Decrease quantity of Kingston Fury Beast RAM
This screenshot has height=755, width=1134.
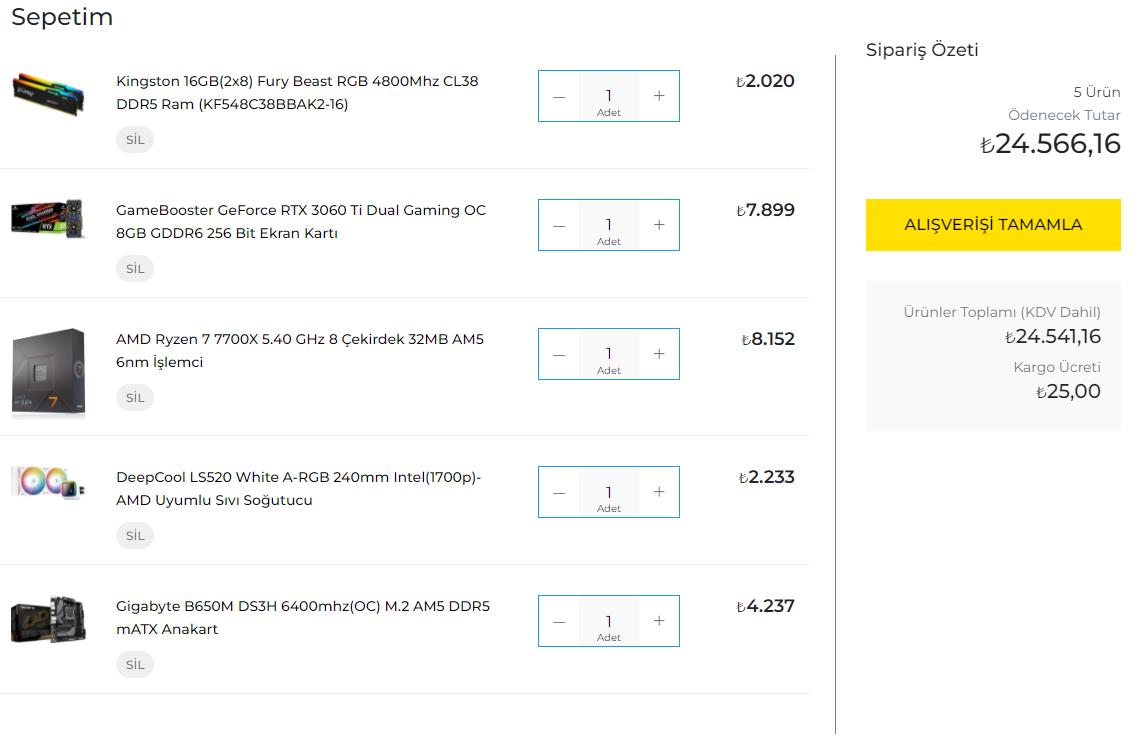[559, 96]
